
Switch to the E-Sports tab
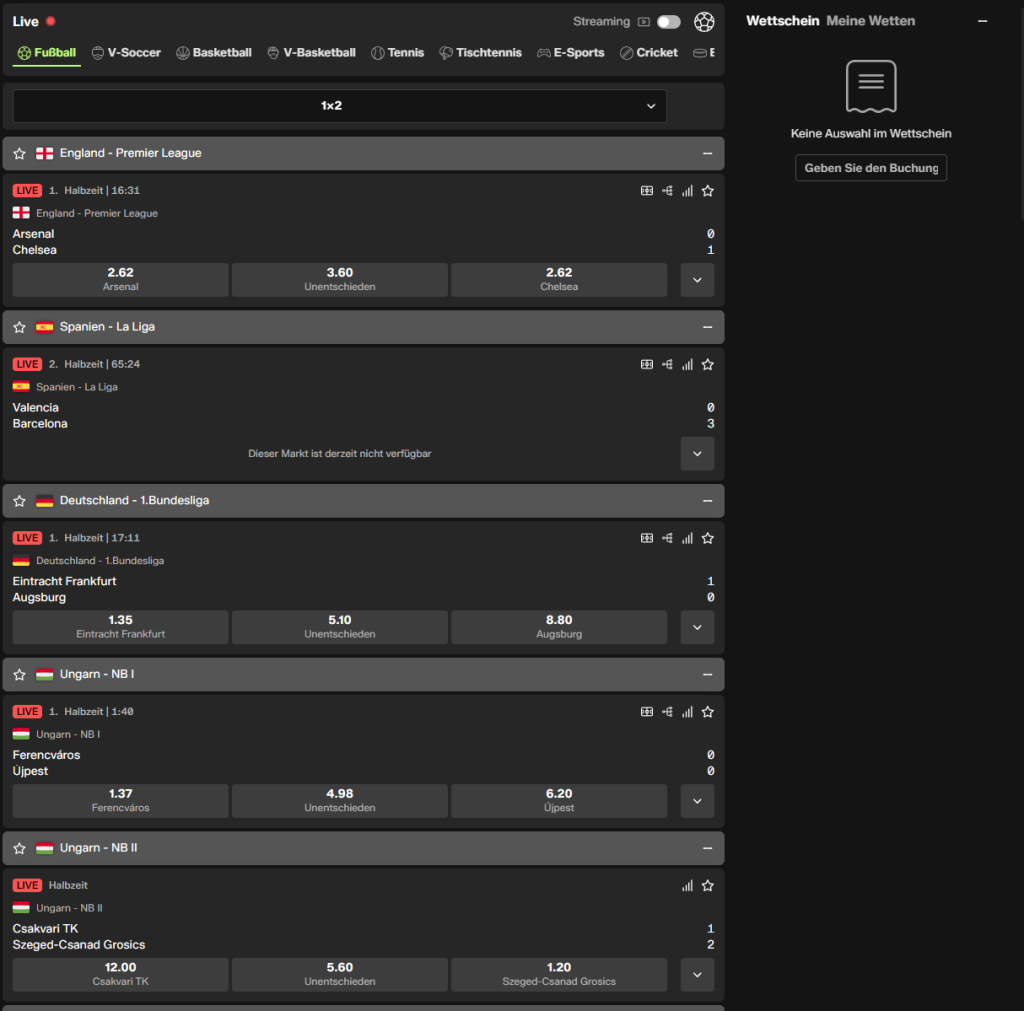pyautogui.click(x=571, y=53)
